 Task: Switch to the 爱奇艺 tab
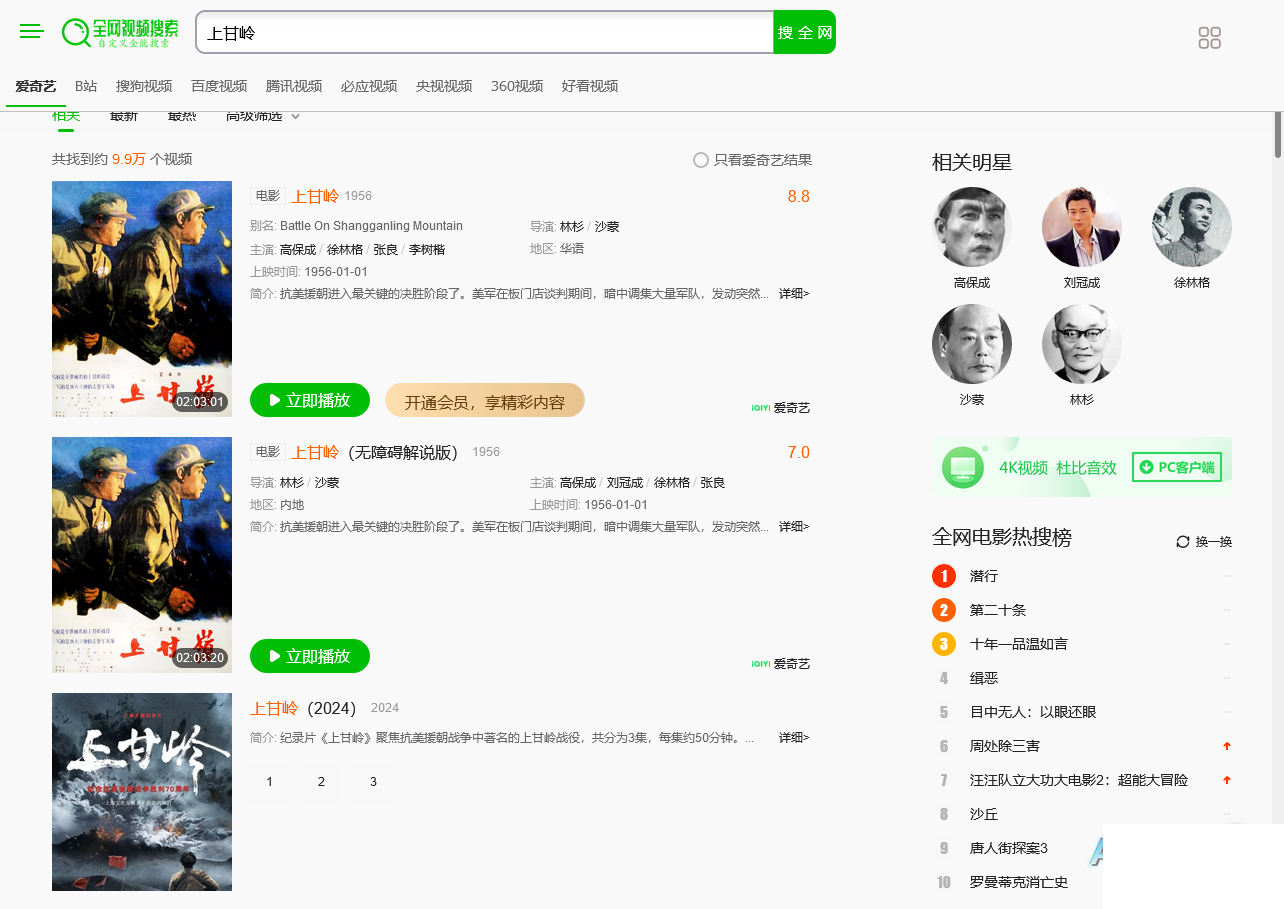pyautogui.click(x=36, y=86)
